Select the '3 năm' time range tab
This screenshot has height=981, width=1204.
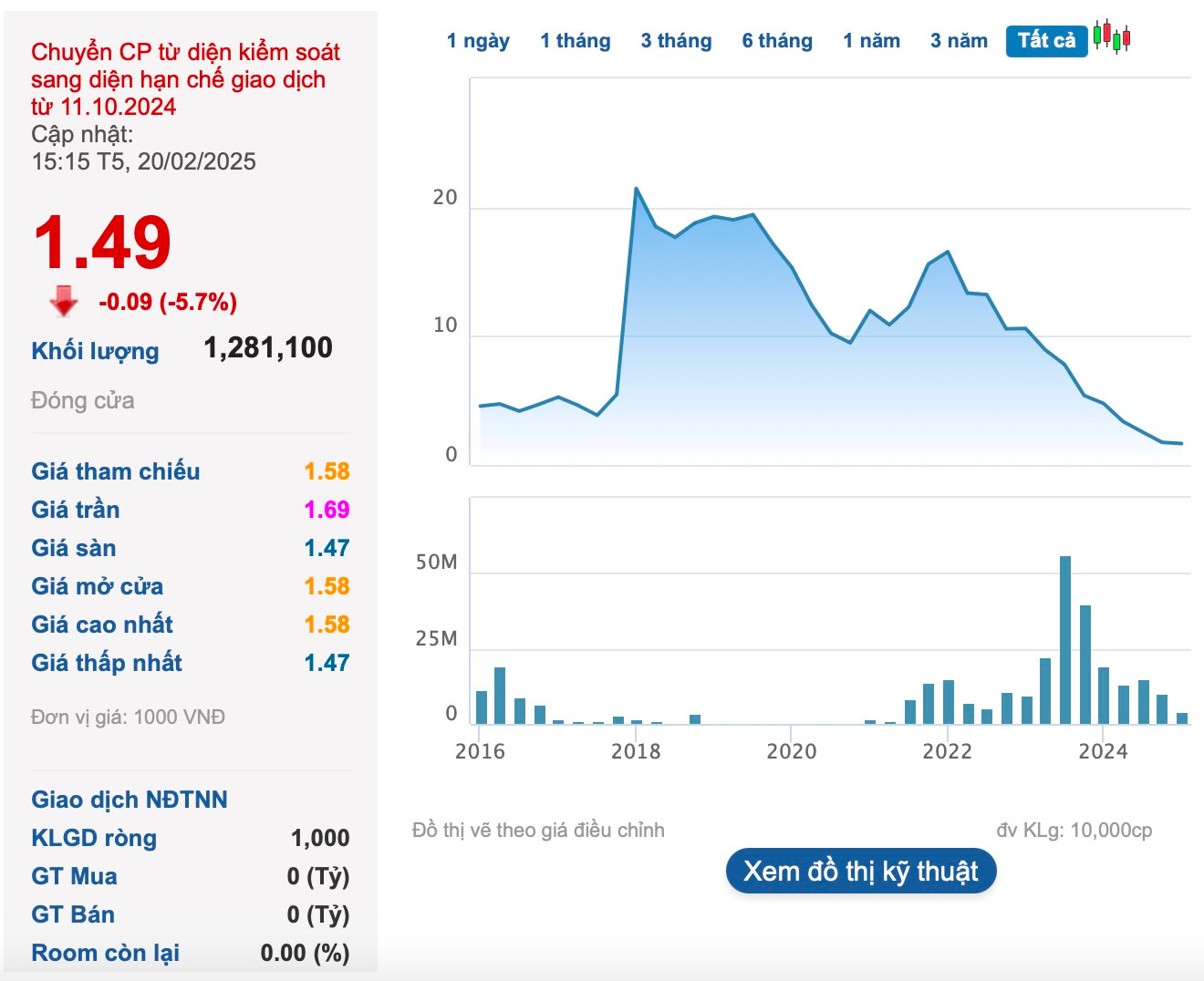pos(959,41)
